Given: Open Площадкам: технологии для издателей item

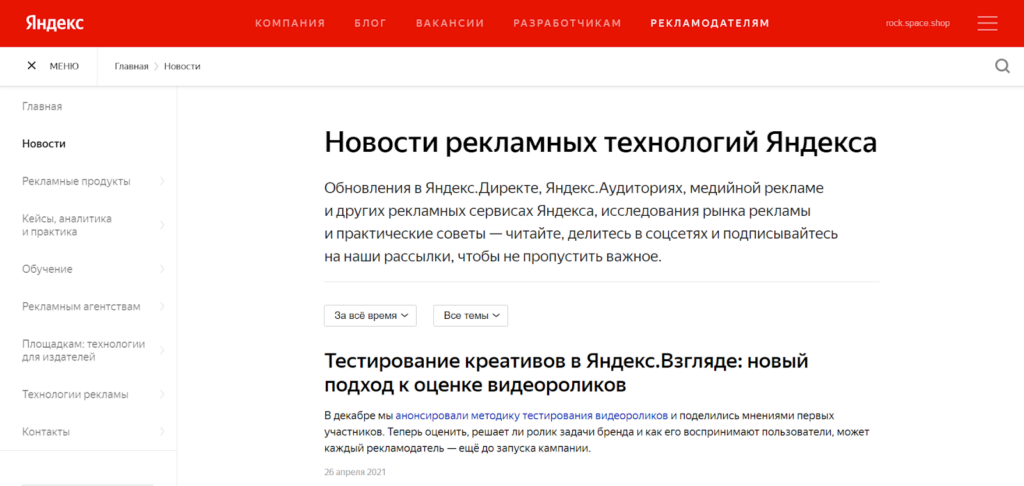Looking at the screenshot, I should (84, 350).
